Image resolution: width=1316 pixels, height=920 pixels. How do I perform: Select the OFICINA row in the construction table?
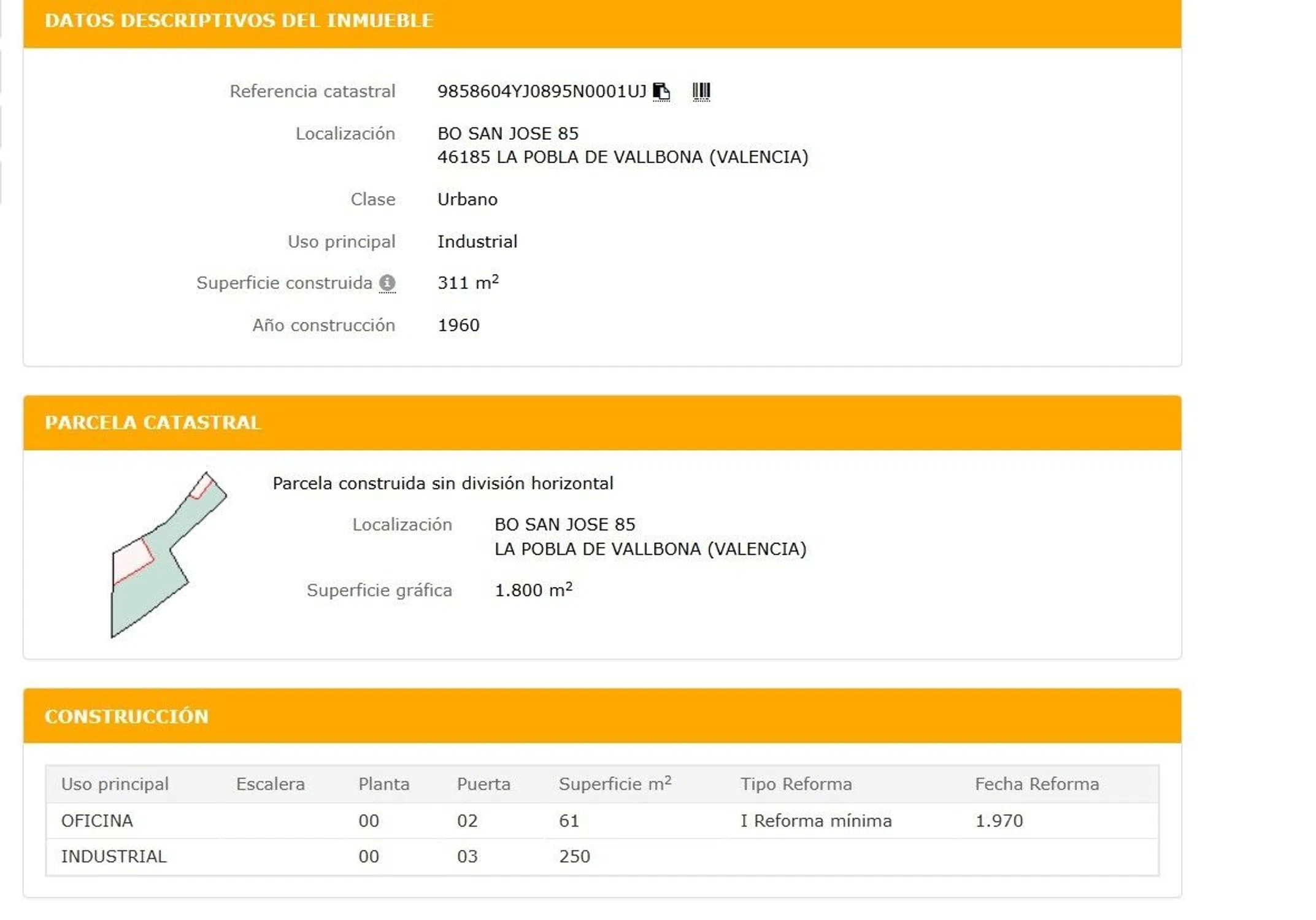pyautogui.click(x=97, y=821)
